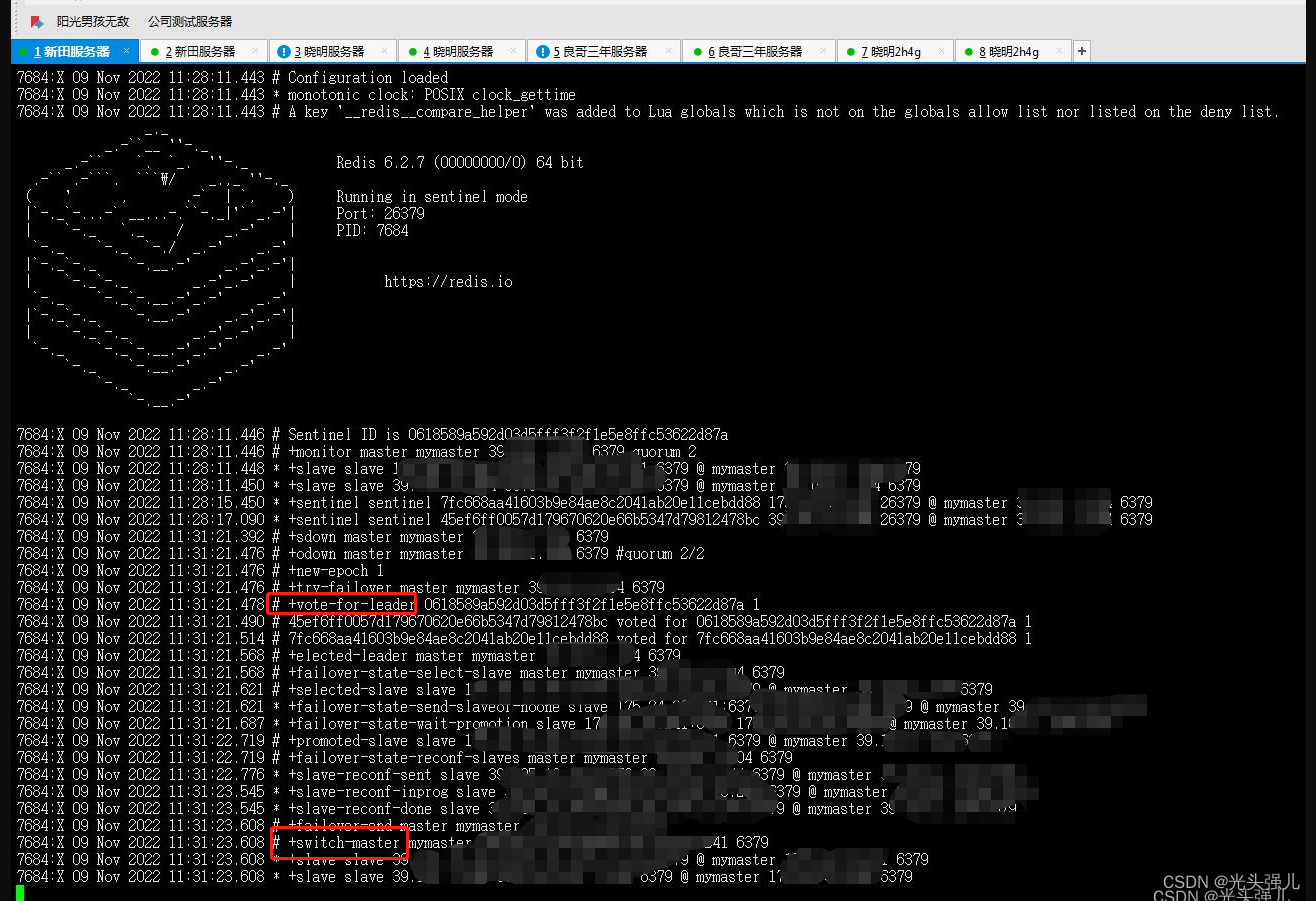Image resolution: width=1316 pixels, height=901 pixels.
Task: Click the '+selected-slave slave' line
Action: pyautogui.click(x=504, y=689)
